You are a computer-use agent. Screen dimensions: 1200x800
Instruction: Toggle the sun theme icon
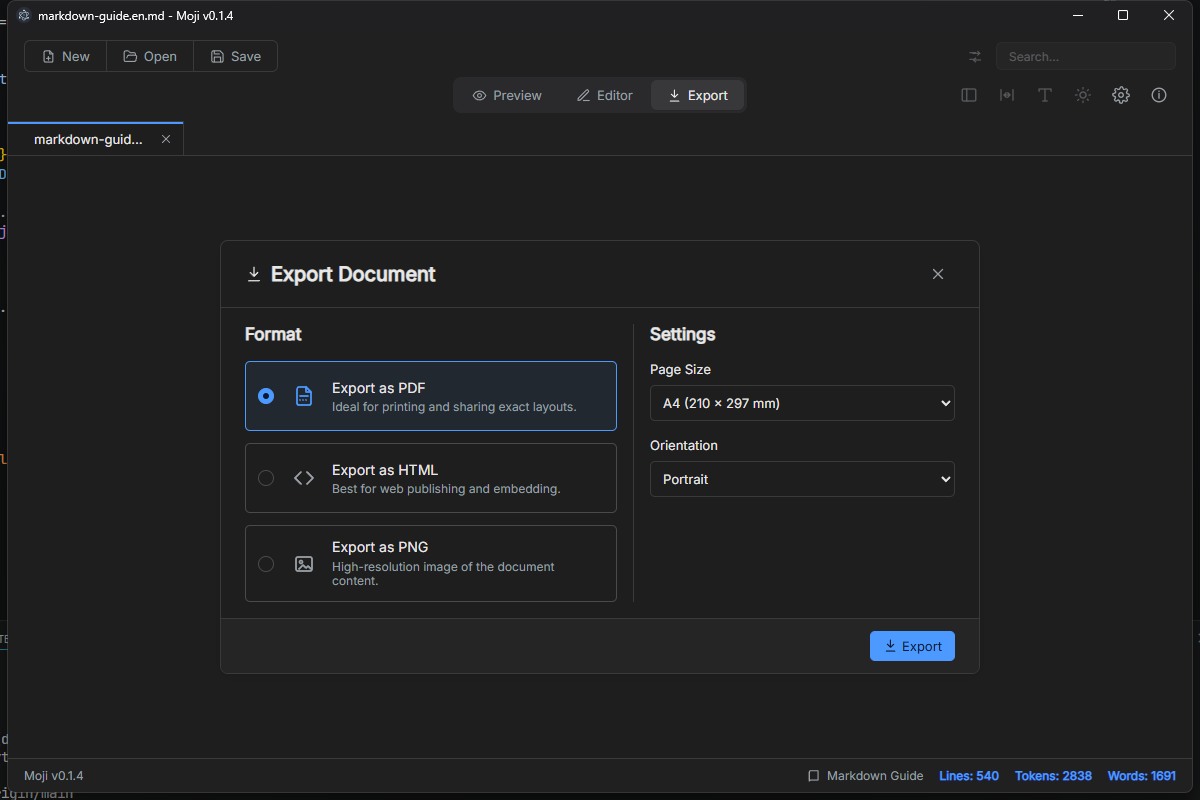1083,95
